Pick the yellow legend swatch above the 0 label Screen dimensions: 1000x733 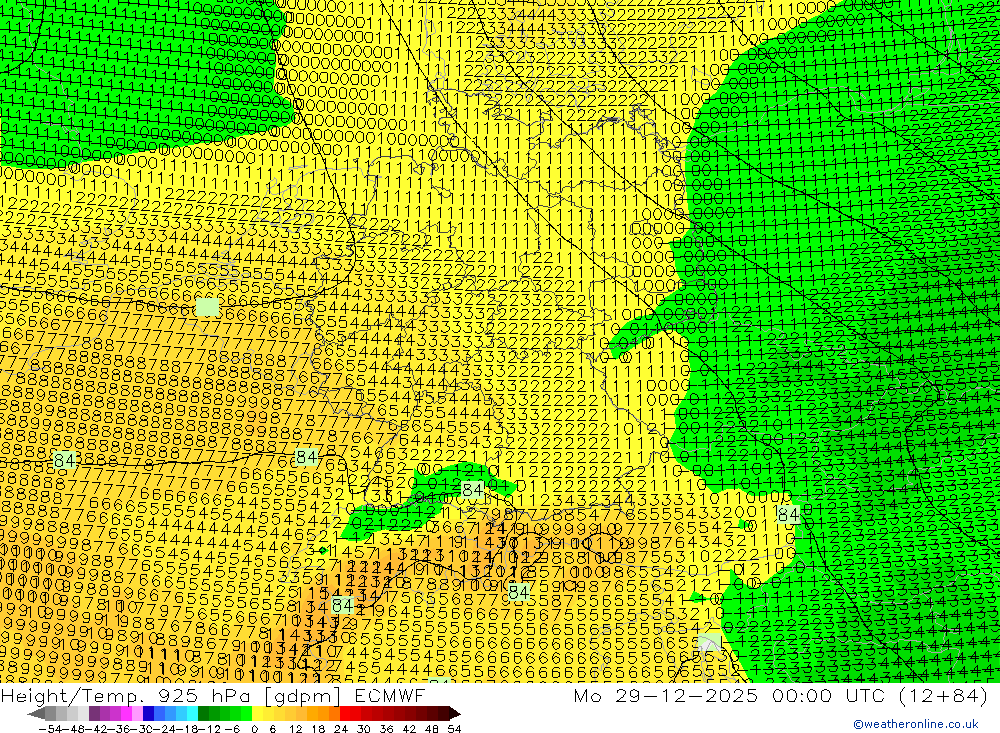[258, 714]
